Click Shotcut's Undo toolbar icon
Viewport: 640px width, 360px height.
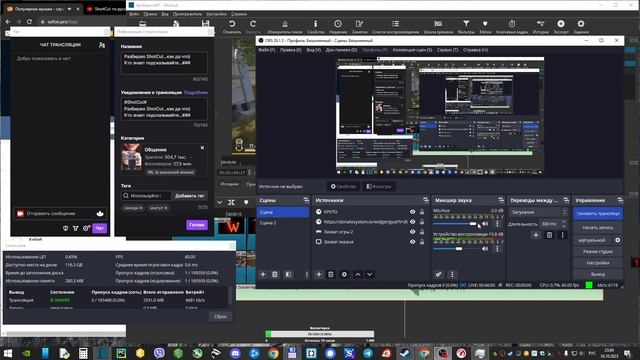(232, 24)
